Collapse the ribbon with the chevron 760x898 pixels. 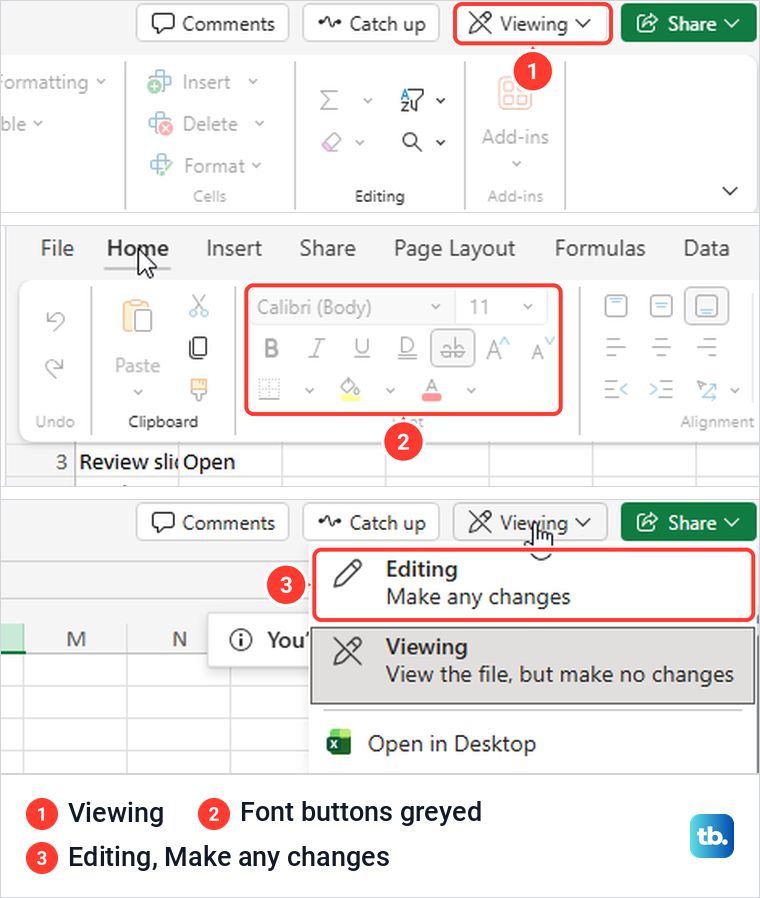coord(730,191)
